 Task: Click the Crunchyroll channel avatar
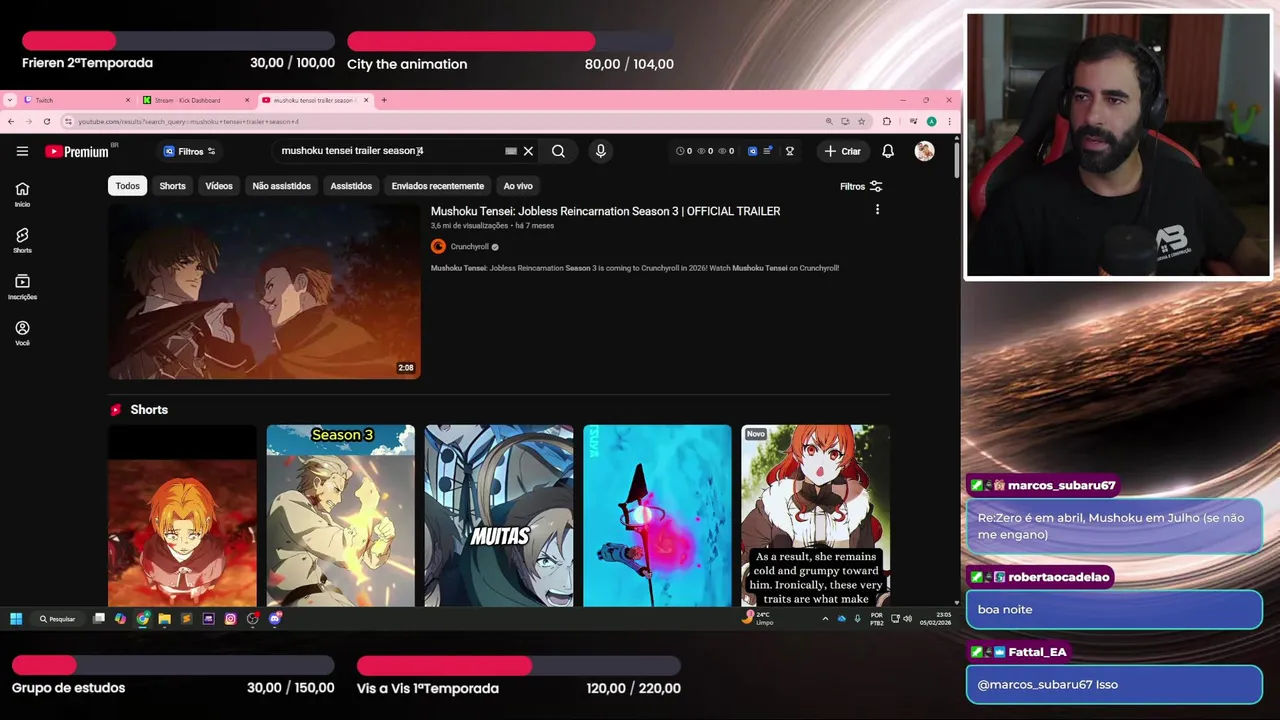(x=438, y=246)
